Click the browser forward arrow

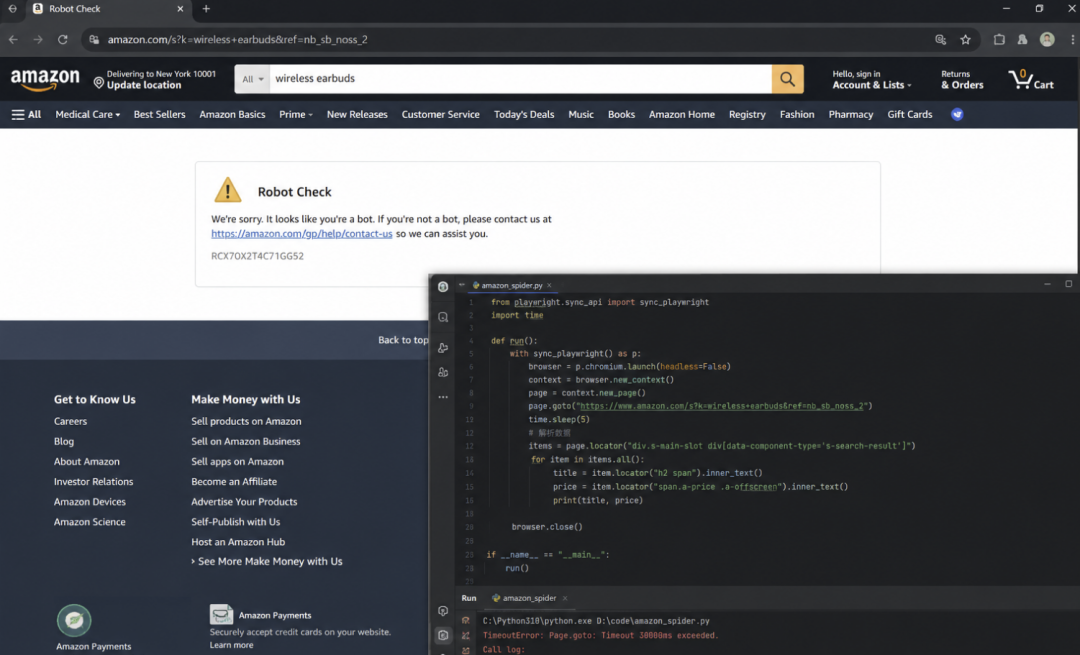[x=38, y=40]
